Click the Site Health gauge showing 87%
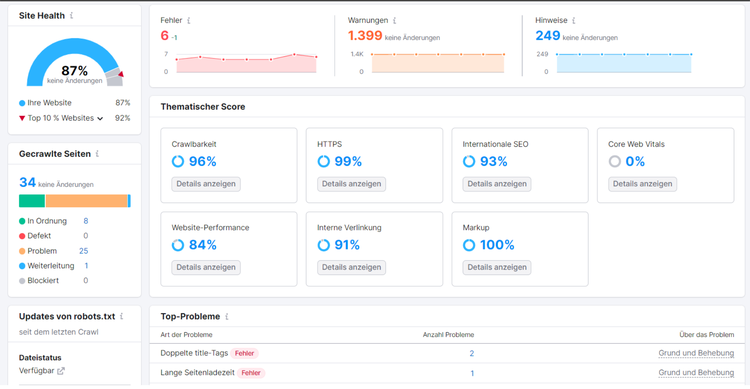750x389 pixels. [x=75, y=62]
